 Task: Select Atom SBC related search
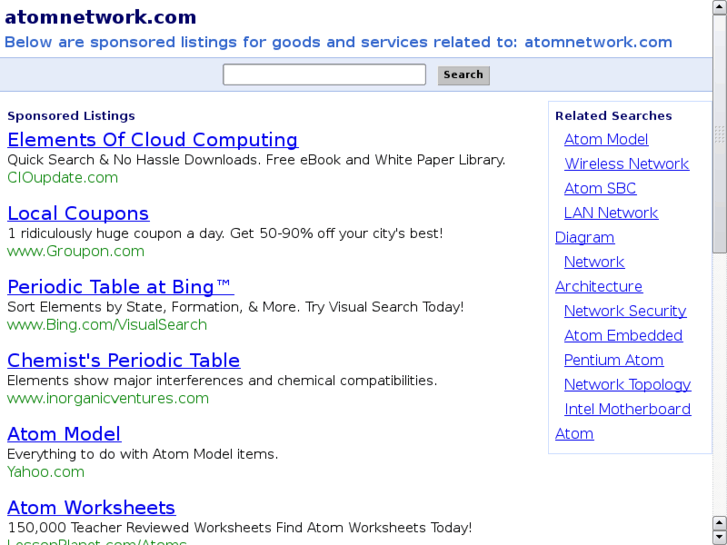pos(600,189)
